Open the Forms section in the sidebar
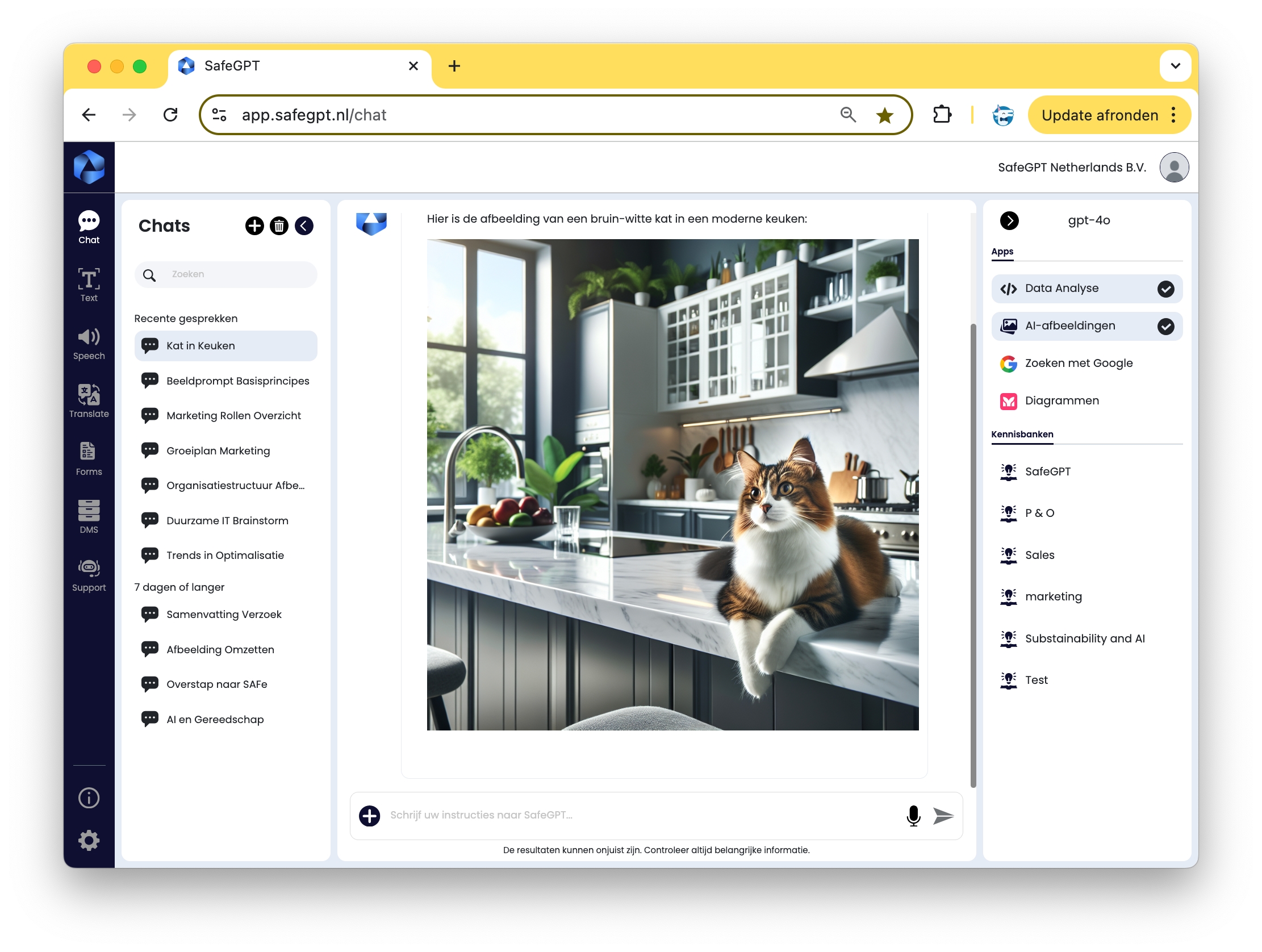The image size is (1262, 952). tap(89, 459)
